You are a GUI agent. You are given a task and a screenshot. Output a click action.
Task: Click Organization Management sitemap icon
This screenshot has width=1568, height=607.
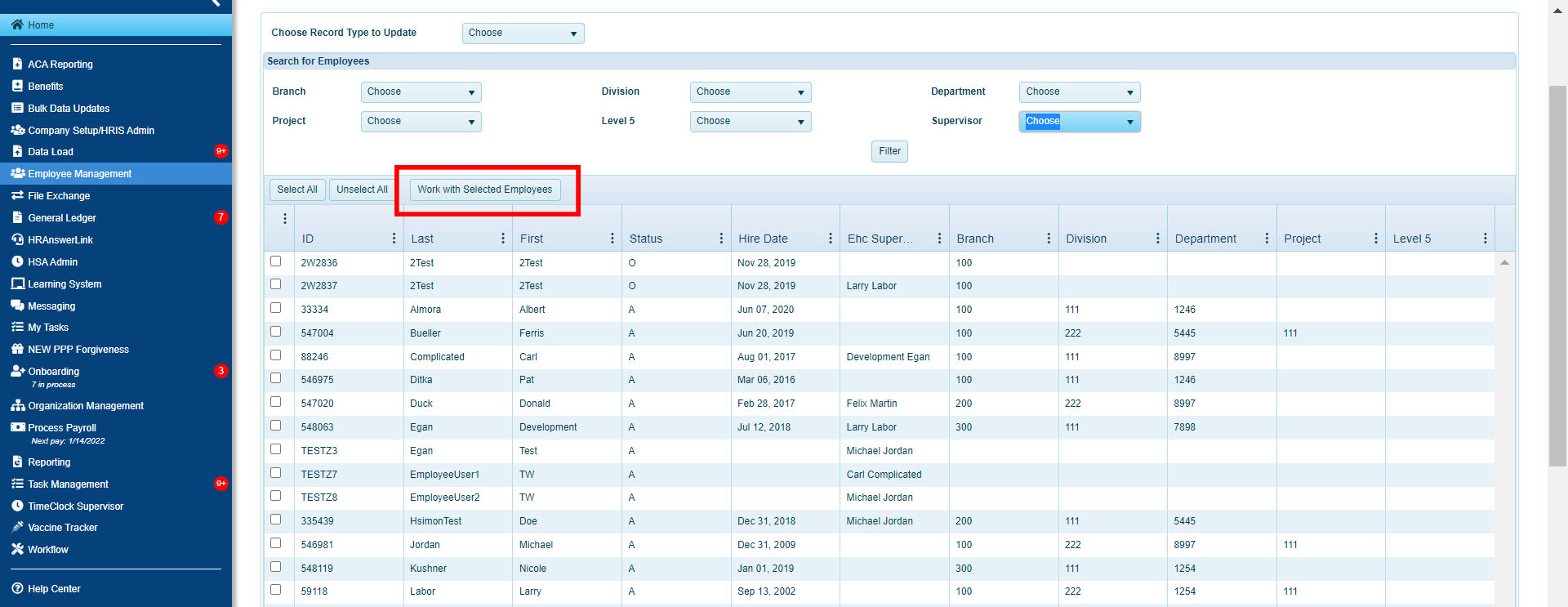(17, 405)
